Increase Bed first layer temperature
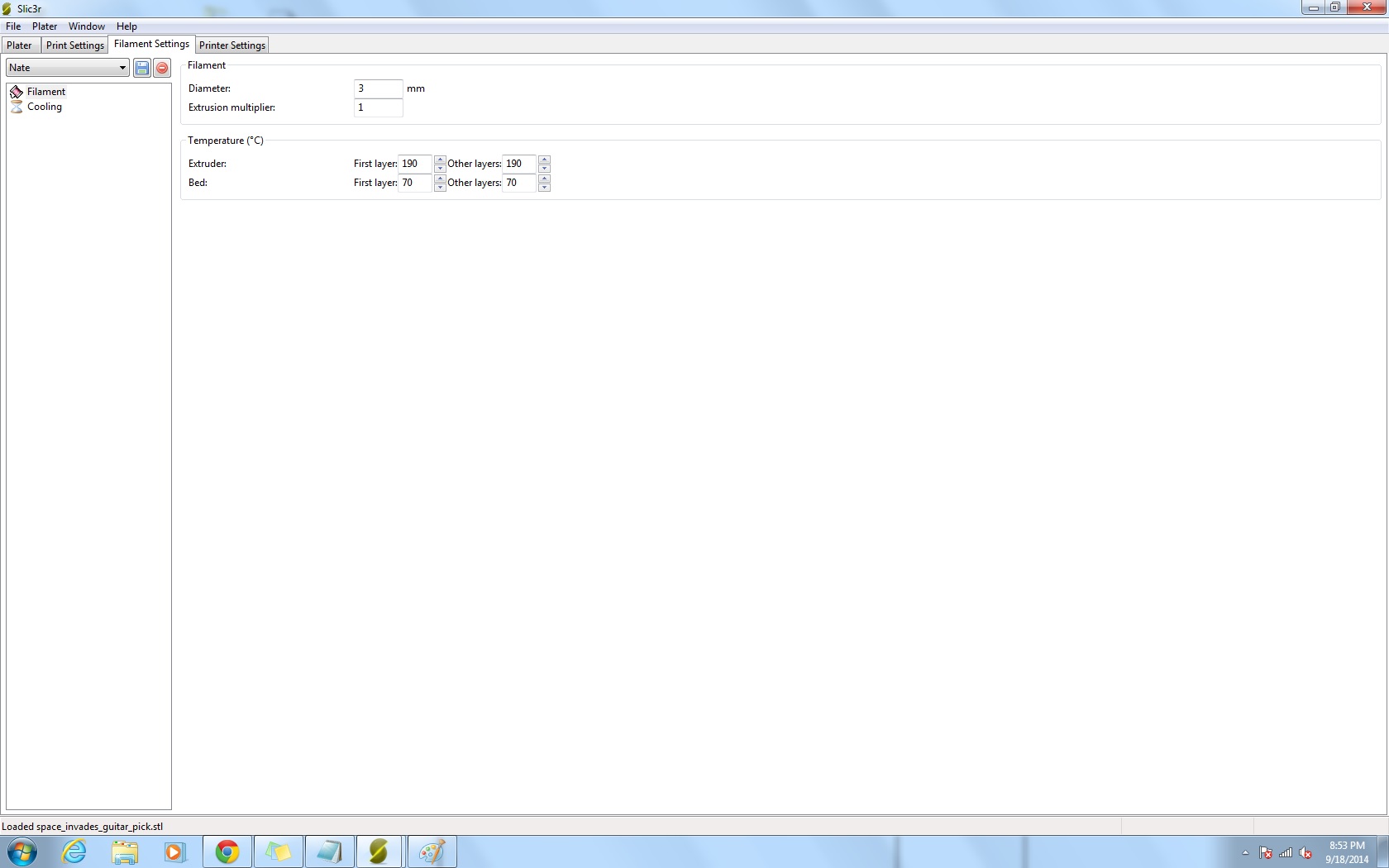1389x868 pixels. tap(440, 179)
